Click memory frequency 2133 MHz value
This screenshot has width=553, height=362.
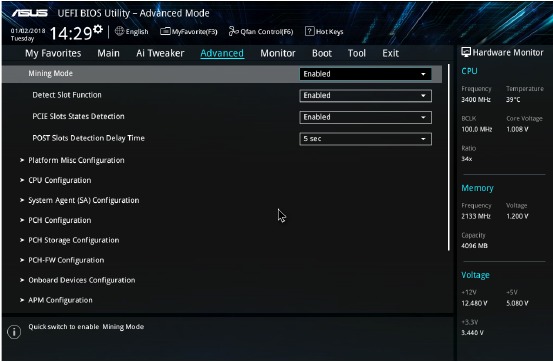476,216
